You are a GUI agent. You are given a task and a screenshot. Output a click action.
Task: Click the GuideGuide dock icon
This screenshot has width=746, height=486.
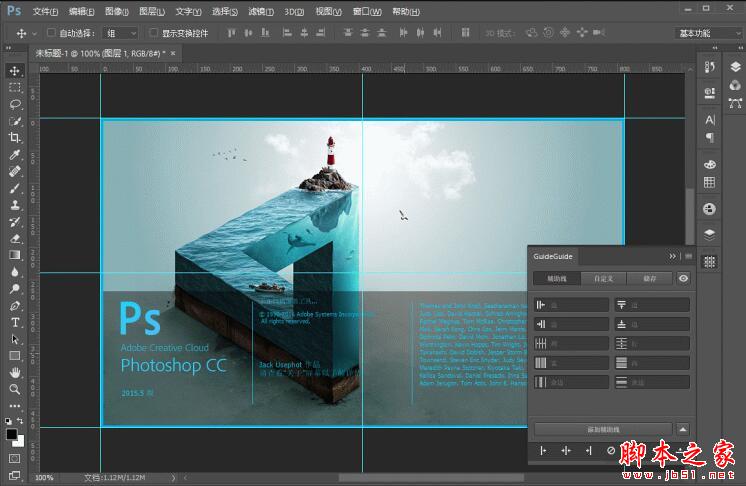click(709, 262)
